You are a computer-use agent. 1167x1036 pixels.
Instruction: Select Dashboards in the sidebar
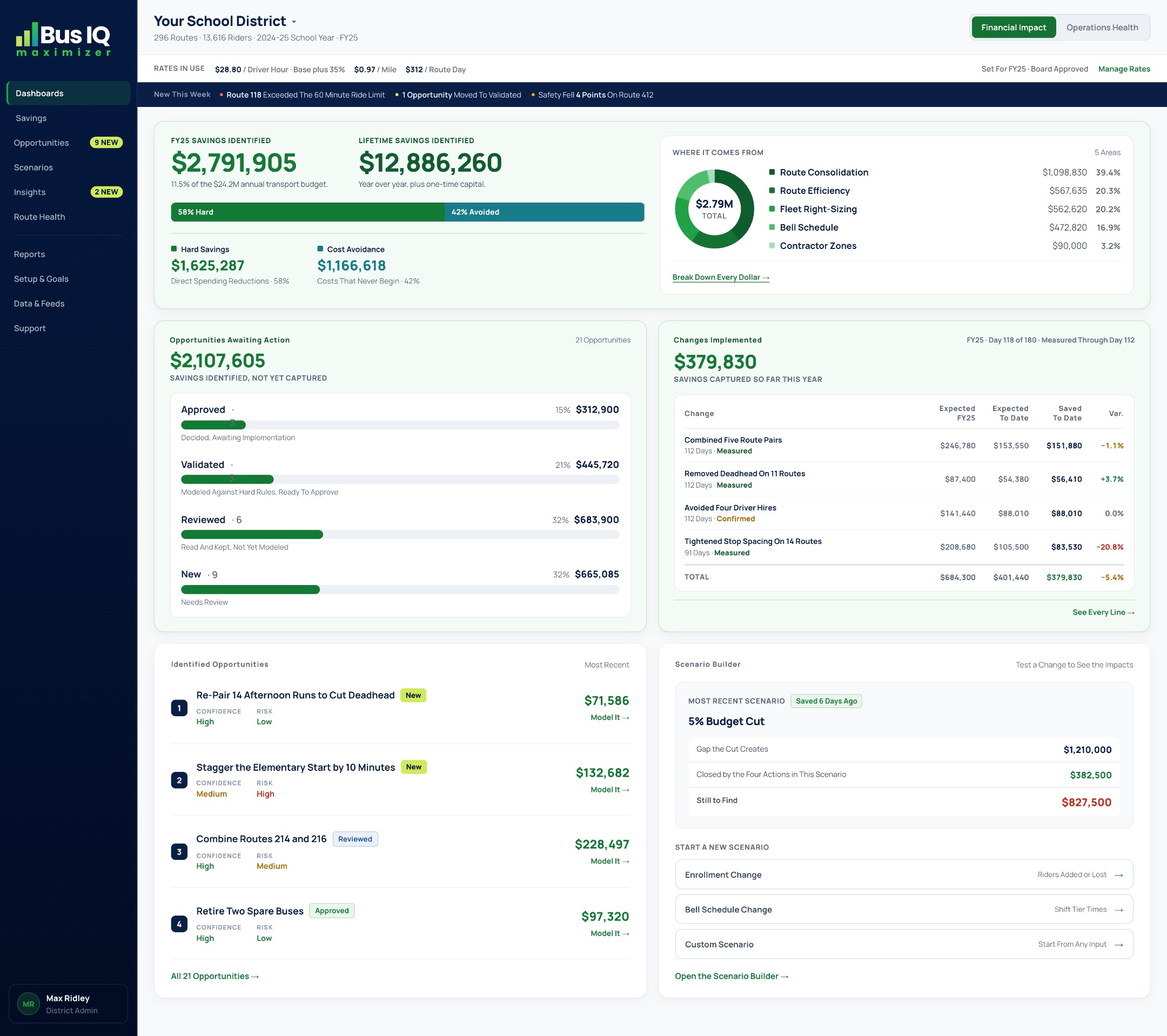[x=69, y=93]
